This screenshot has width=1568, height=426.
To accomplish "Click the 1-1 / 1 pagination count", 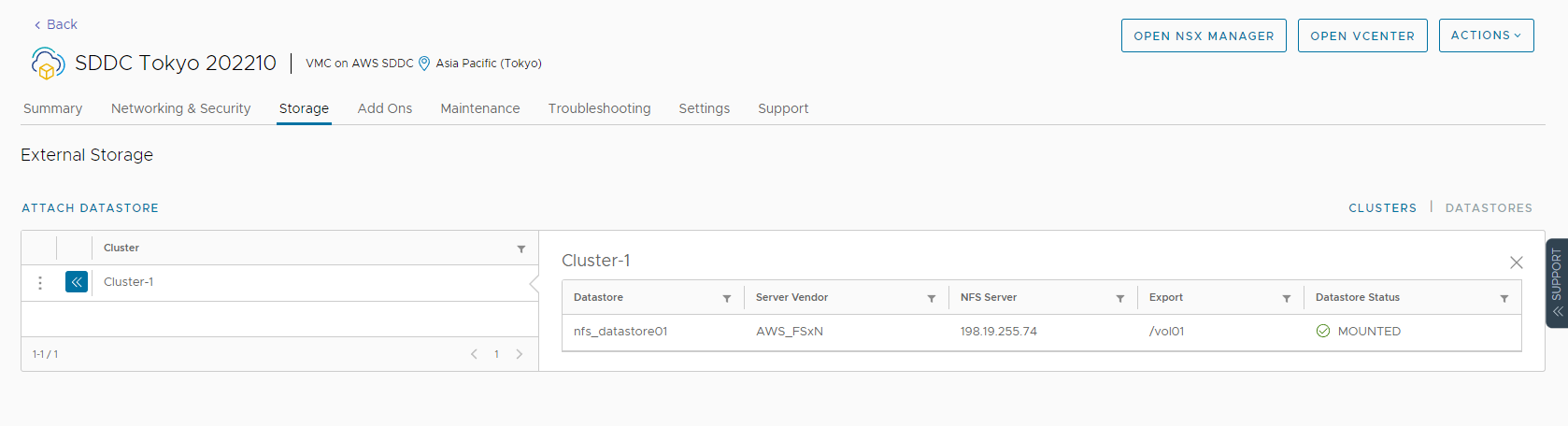I will [45, 354].
